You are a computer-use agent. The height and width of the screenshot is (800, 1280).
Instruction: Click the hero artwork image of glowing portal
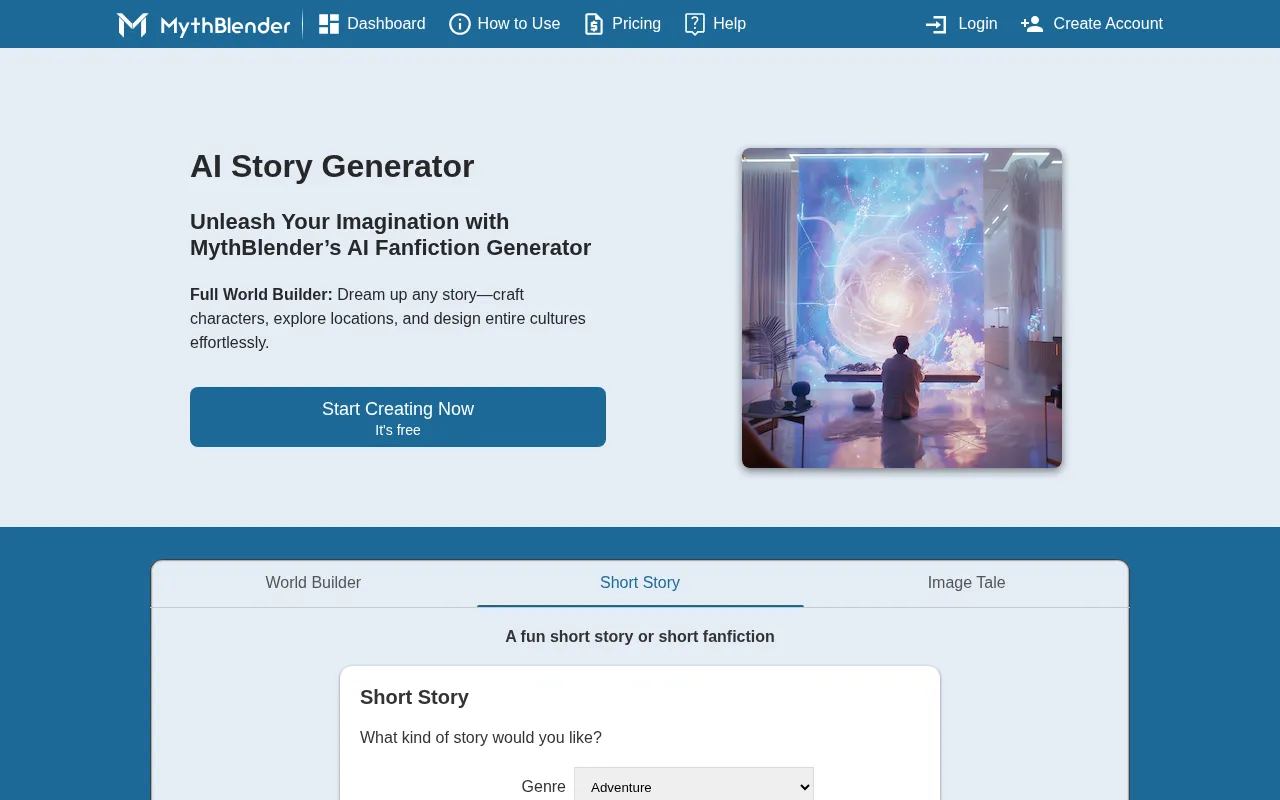point(902,308)
